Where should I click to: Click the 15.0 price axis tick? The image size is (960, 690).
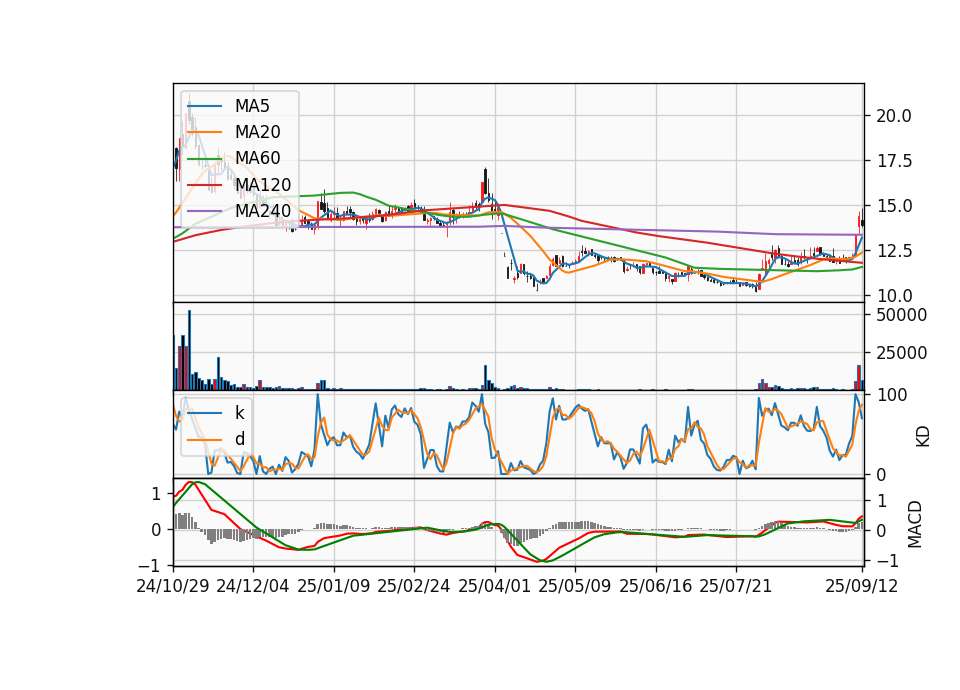click(894, 206)
